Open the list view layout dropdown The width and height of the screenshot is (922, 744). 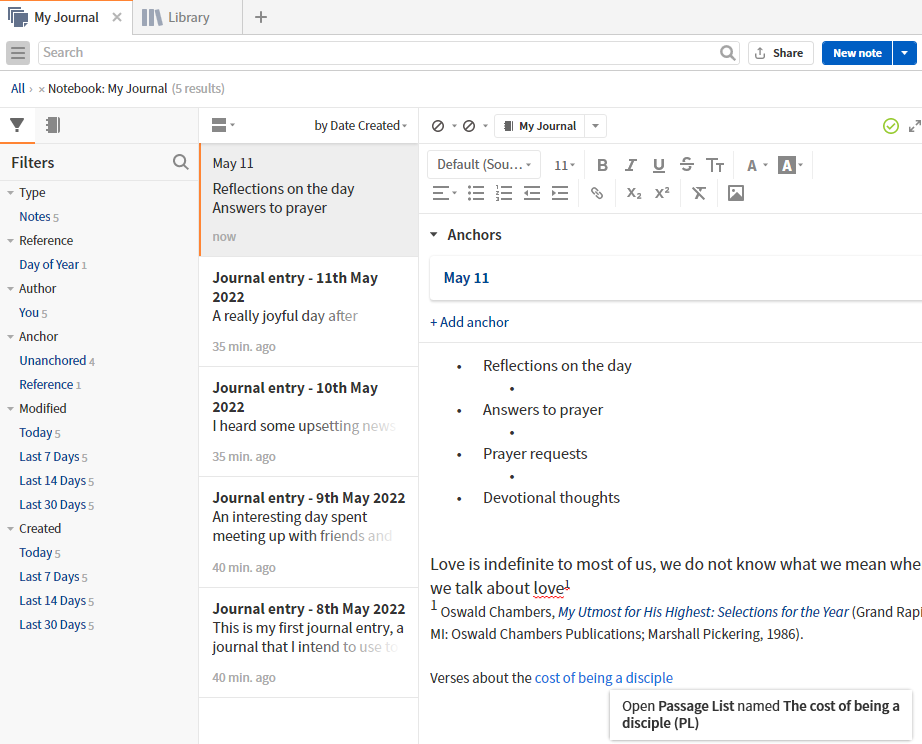click(x=223, y=125)
